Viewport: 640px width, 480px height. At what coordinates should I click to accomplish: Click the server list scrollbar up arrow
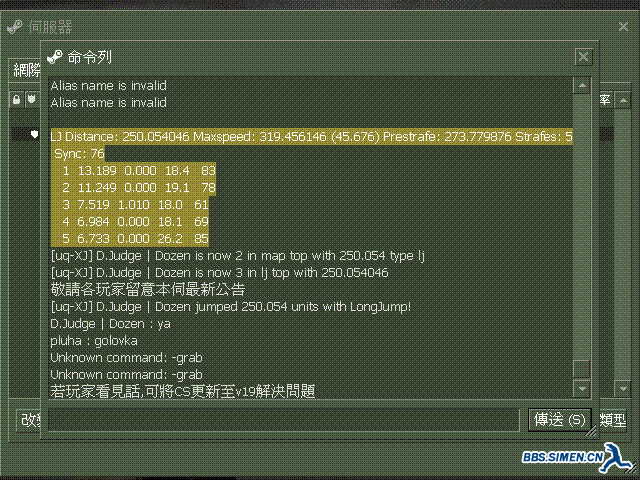pos(623,100)
